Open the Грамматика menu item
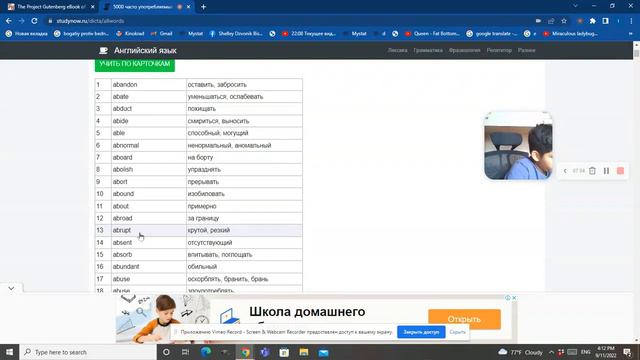Image resolution: width=640 pixels, height=360 pixels. 428,50
